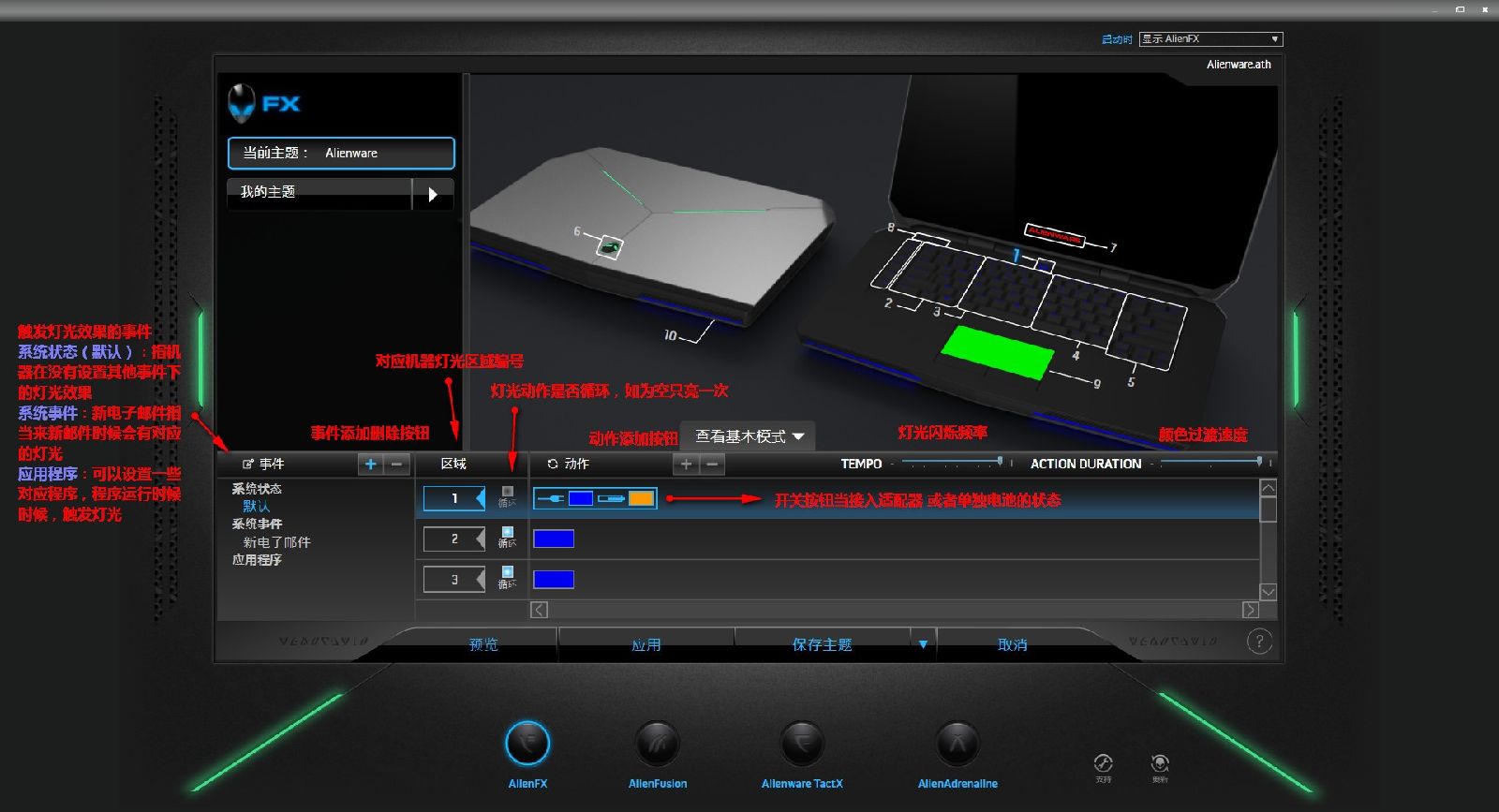1499x812 pixels.
Task: Click the 应用 apply button
Action: [646, 644]
